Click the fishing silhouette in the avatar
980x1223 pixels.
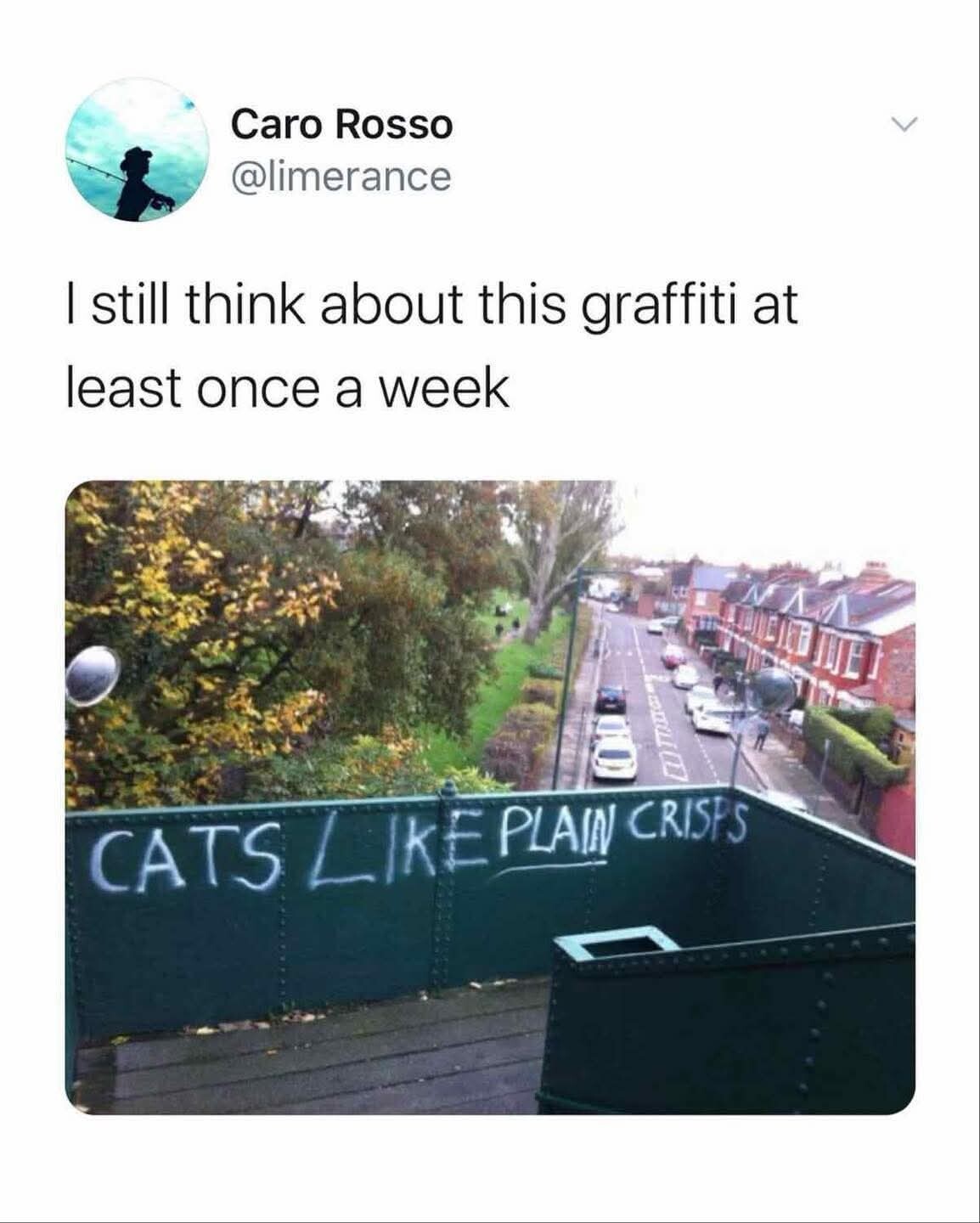142,183
